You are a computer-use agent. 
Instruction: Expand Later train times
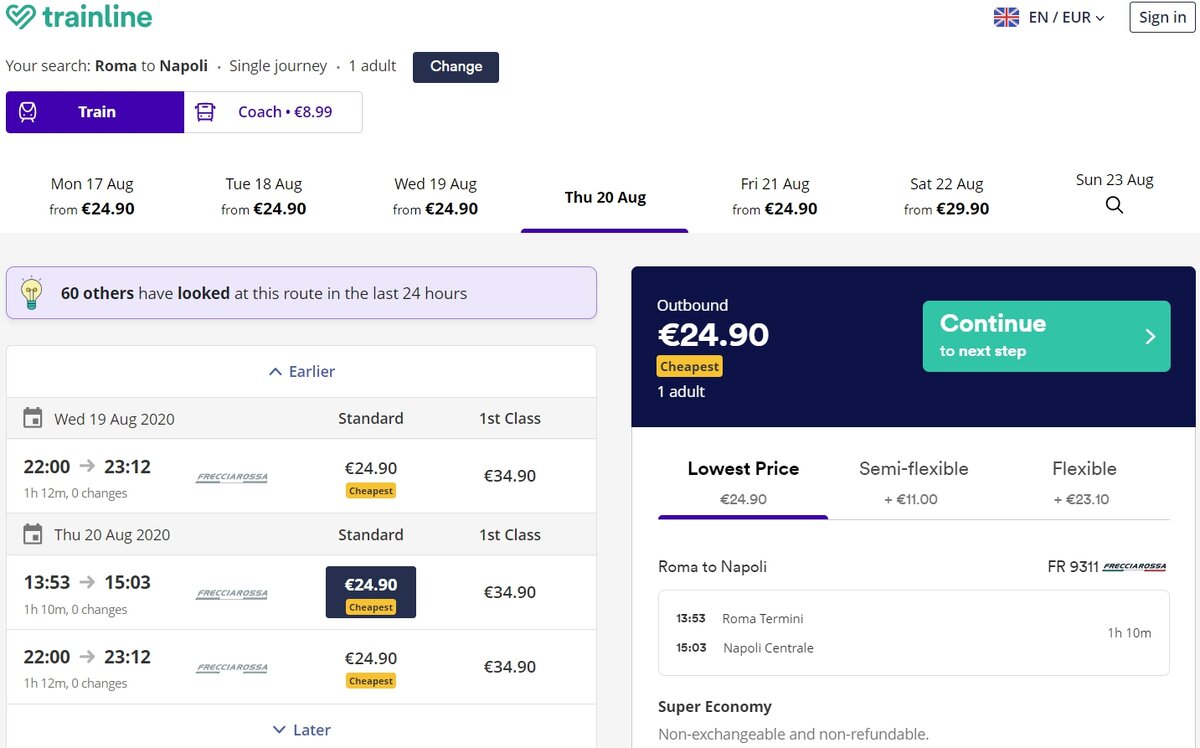[x=302, y=730]
